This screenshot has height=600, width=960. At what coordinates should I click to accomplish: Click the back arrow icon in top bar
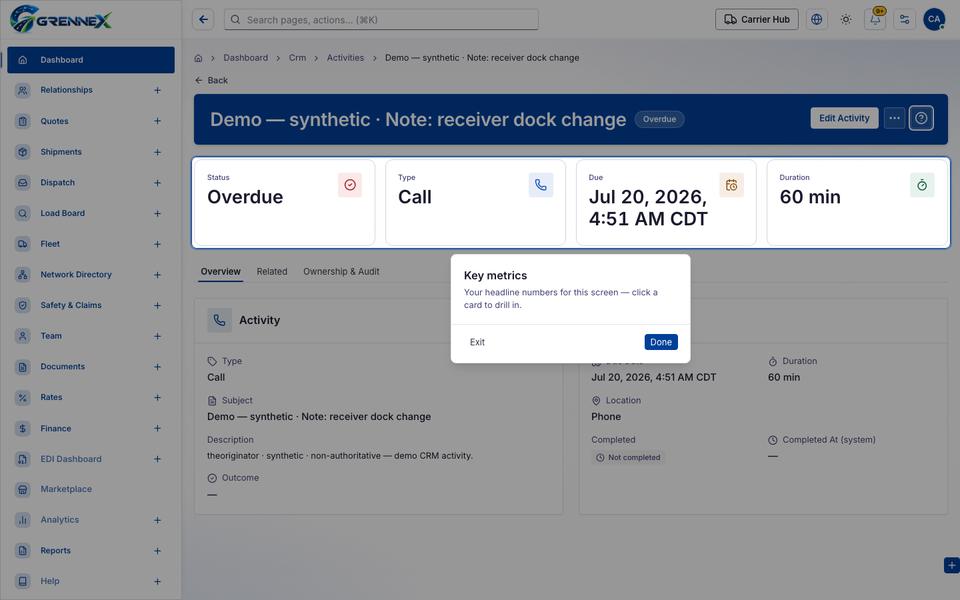click(x=203, y=20)
